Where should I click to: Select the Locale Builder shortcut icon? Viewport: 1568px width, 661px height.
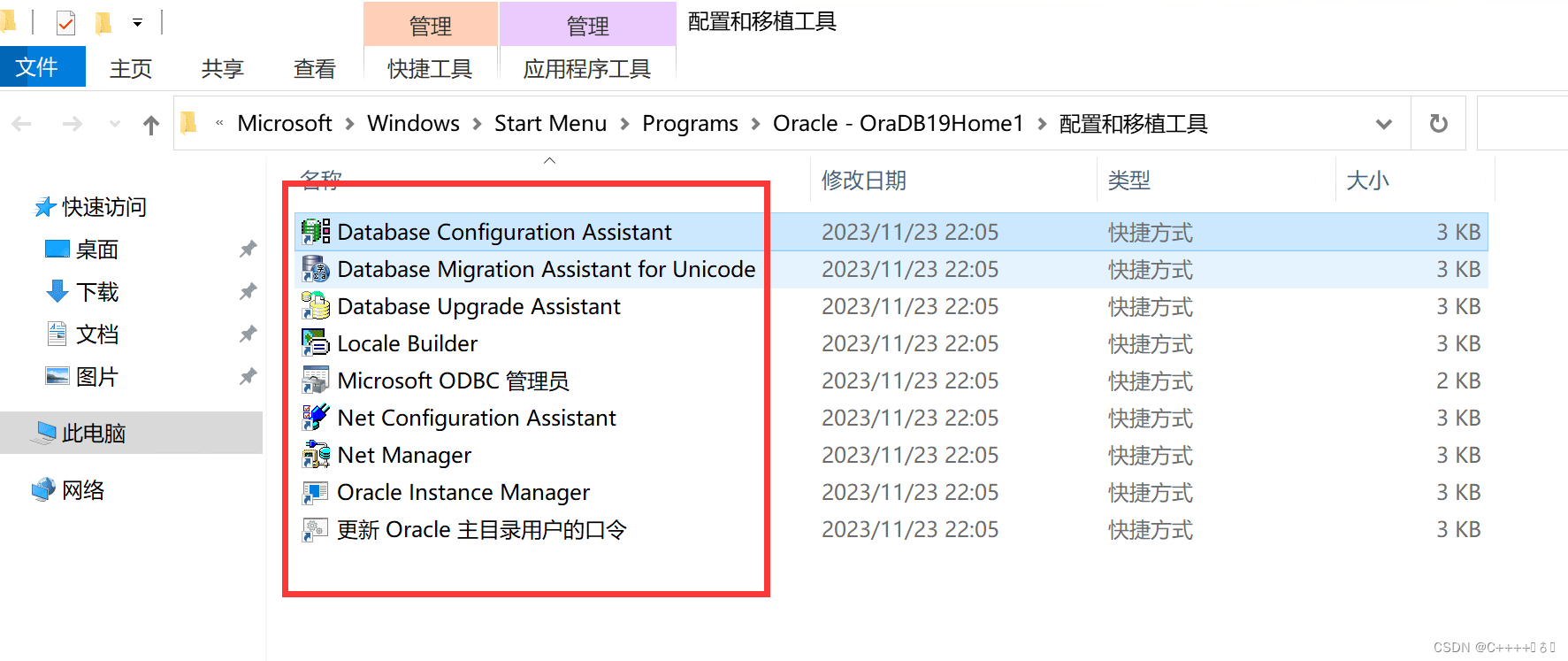click(x=316, y=343)
